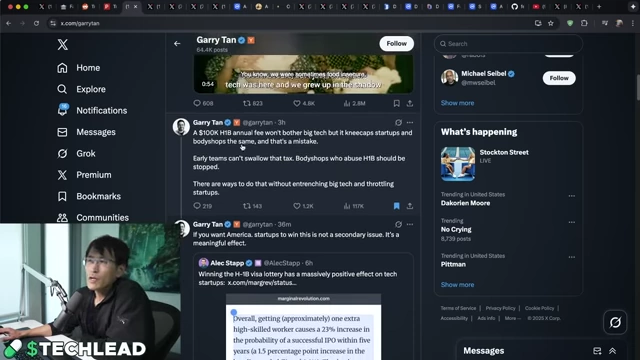Go back with the profile back arrow

pos(177,44)
